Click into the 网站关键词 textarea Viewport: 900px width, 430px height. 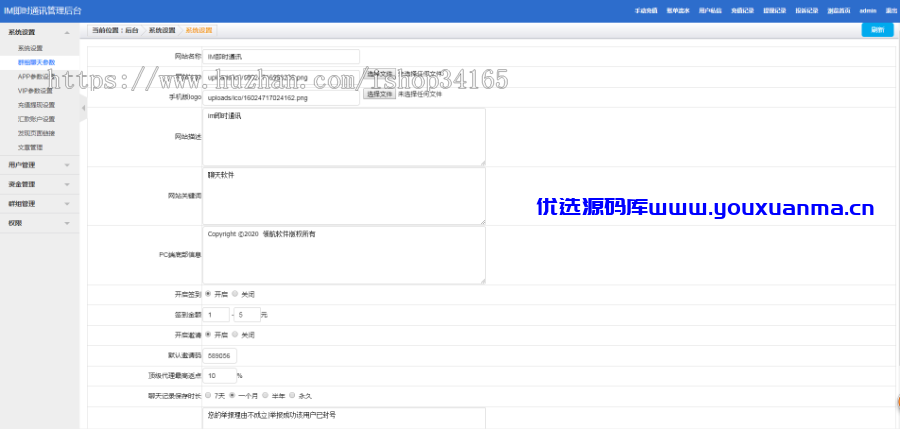click(344, 196)
